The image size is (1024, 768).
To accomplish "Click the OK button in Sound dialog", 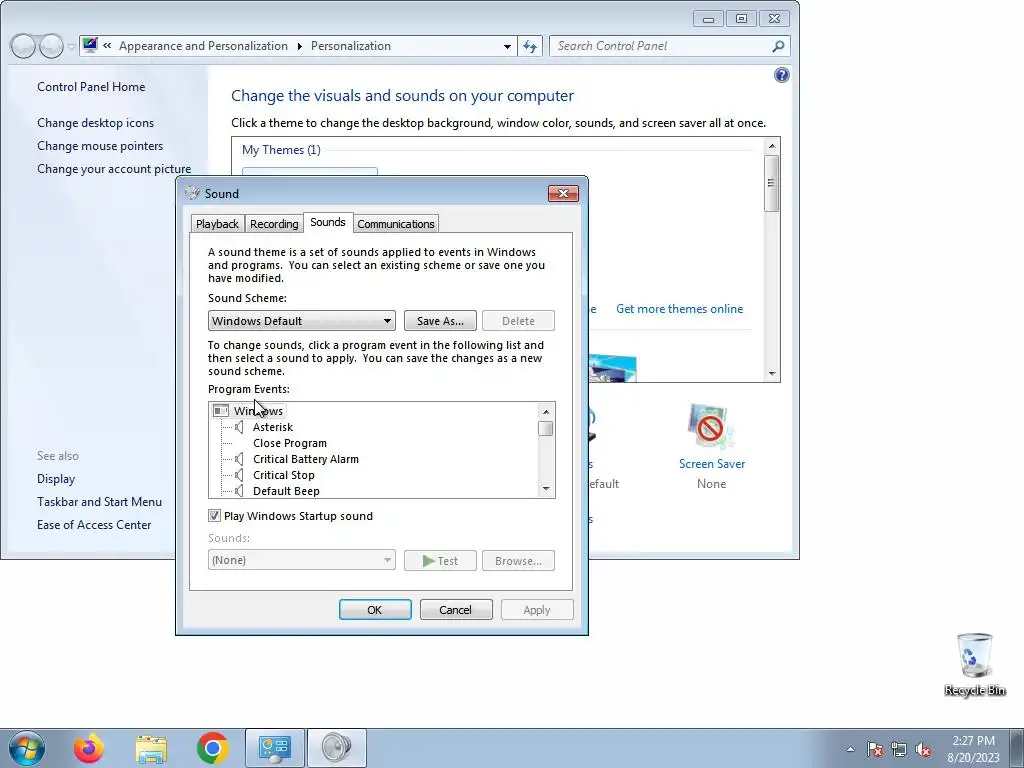I will (375, 610).
